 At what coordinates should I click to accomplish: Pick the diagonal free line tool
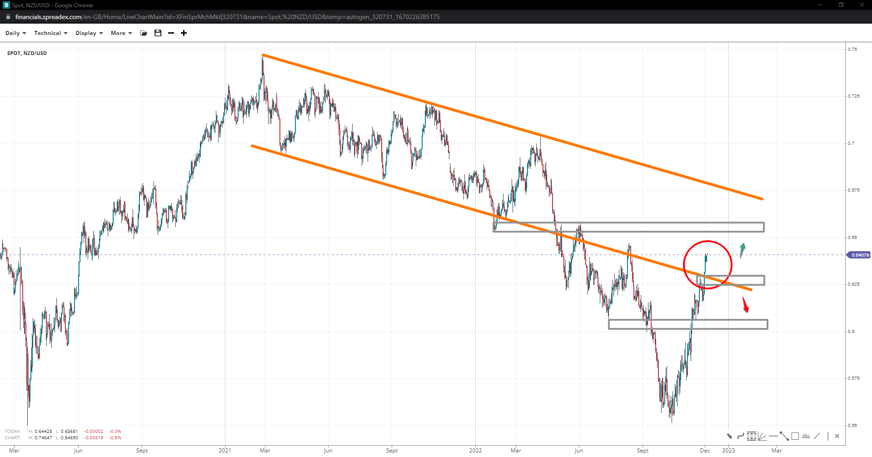(x=817, y=436)
